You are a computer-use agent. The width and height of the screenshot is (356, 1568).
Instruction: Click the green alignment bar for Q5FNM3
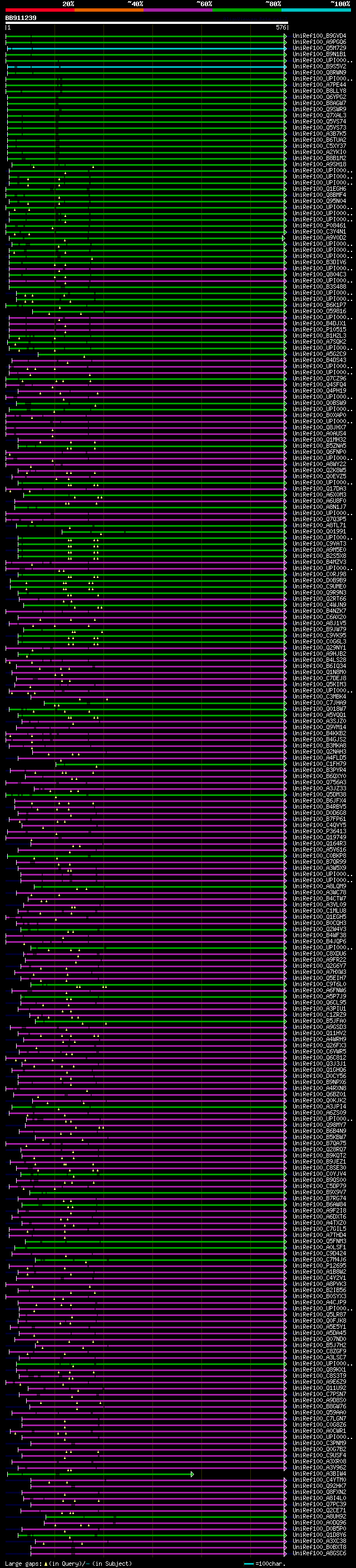click(155, 1241)
